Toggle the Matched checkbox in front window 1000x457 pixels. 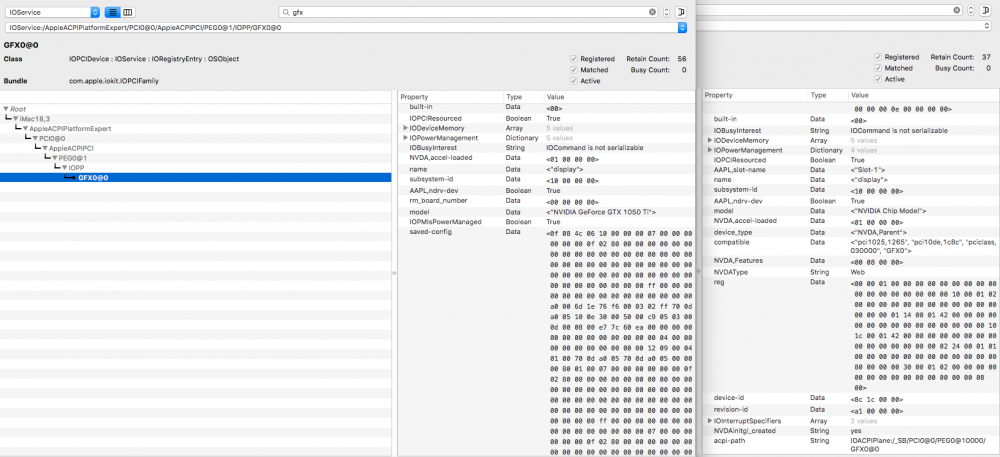(574, 69)
